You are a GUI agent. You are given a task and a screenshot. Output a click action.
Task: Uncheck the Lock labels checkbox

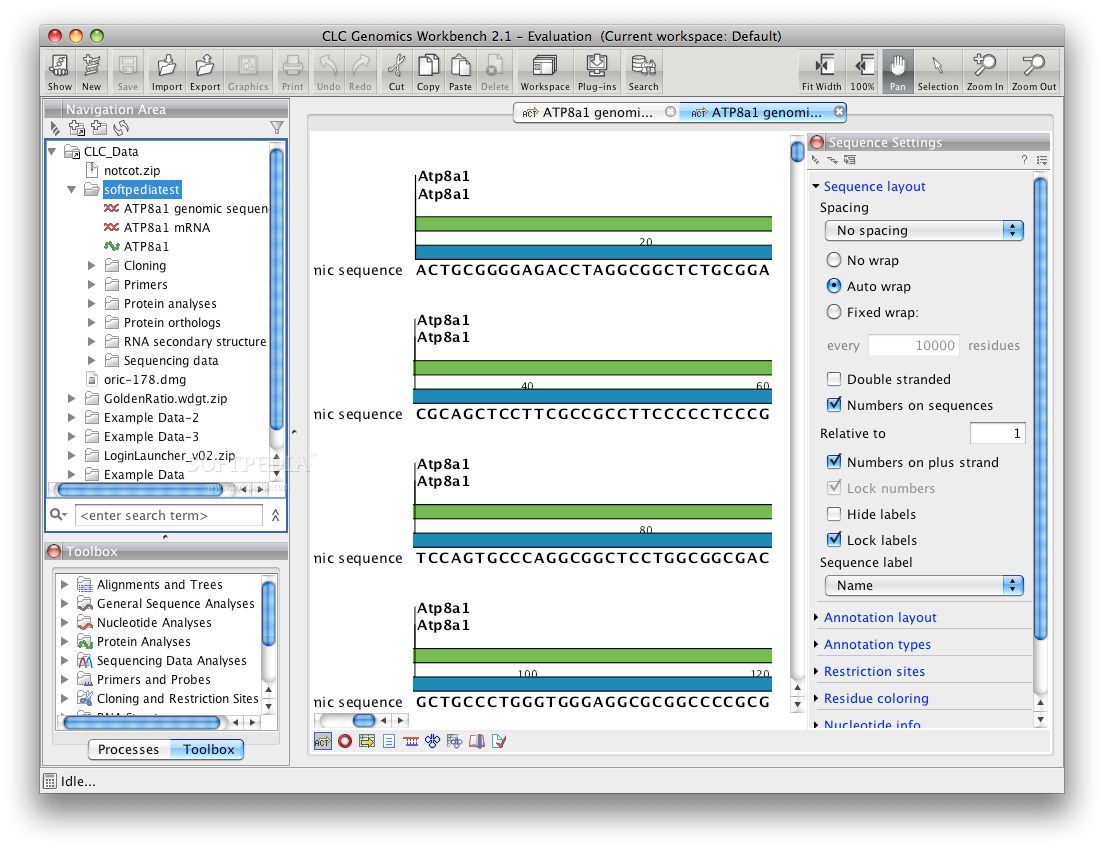coord(834,540)
